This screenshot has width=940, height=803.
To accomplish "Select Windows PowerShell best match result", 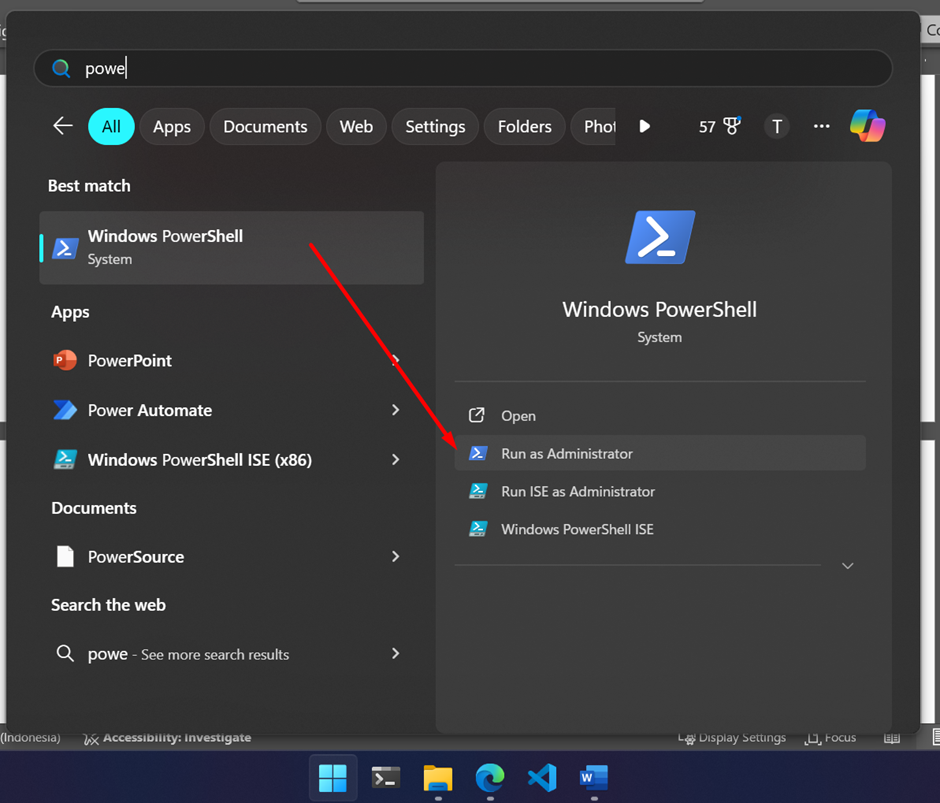I will tap(231, 248).
